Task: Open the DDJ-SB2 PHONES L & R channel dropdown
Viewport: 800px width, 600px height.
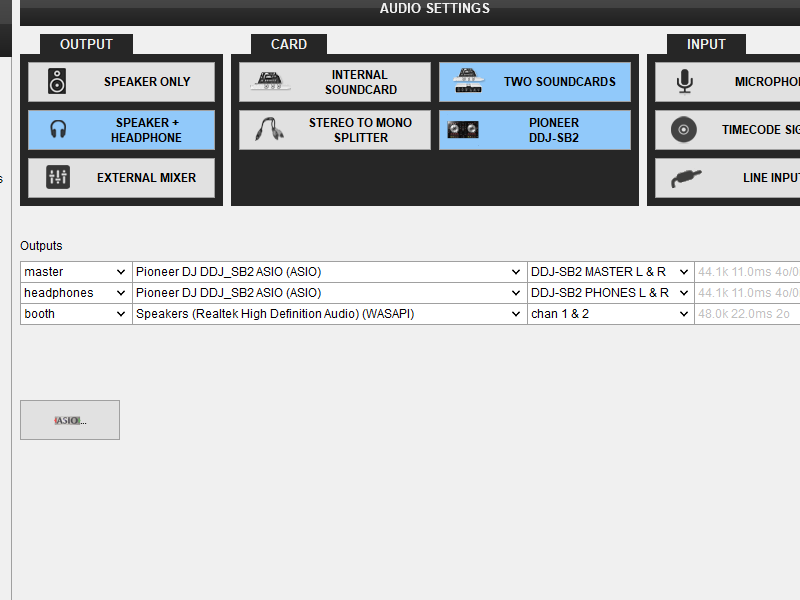Action: tap(611, 293)
